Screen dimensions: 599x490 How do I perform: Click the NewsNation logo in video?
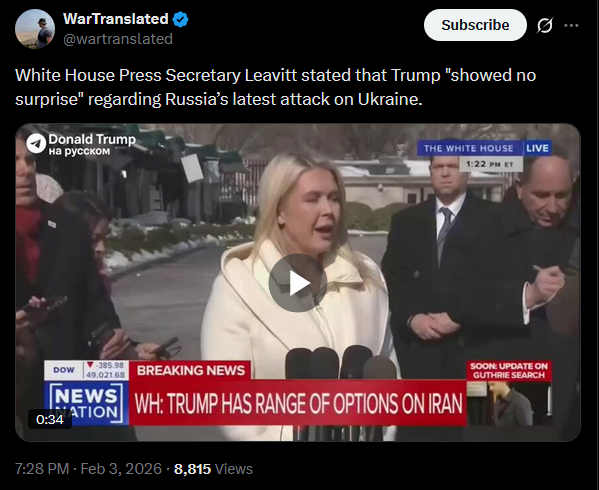[86, 403]
